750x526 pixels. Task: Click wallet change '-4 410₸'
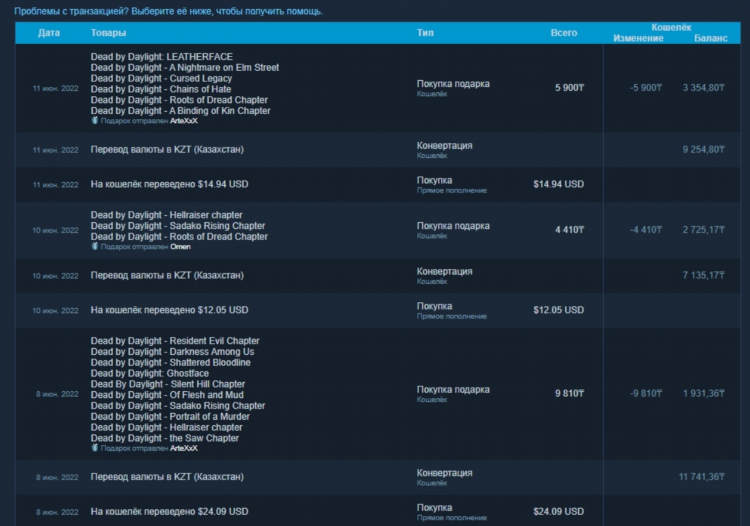646,230
